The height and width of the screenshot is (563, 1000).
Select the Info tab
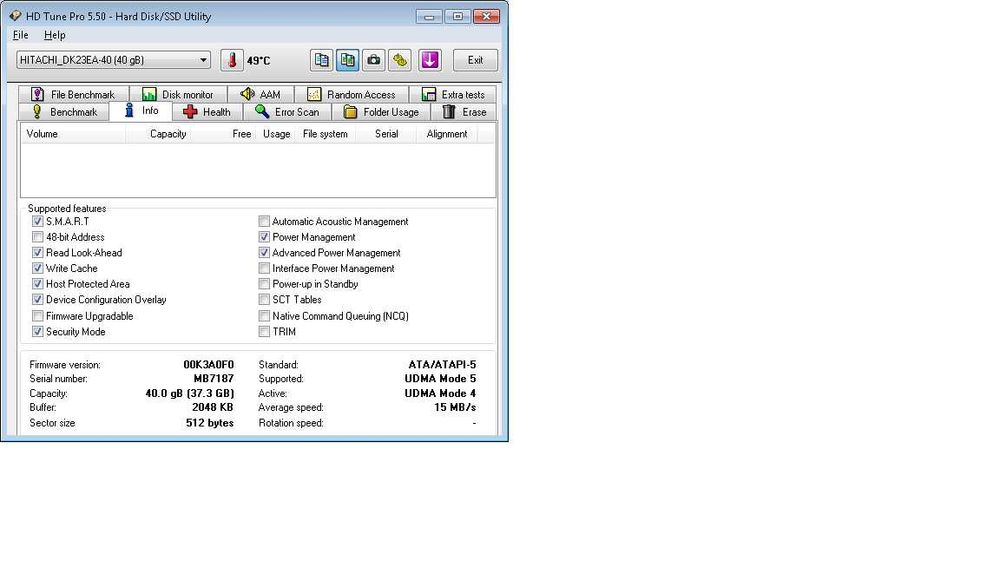[141, 111]
